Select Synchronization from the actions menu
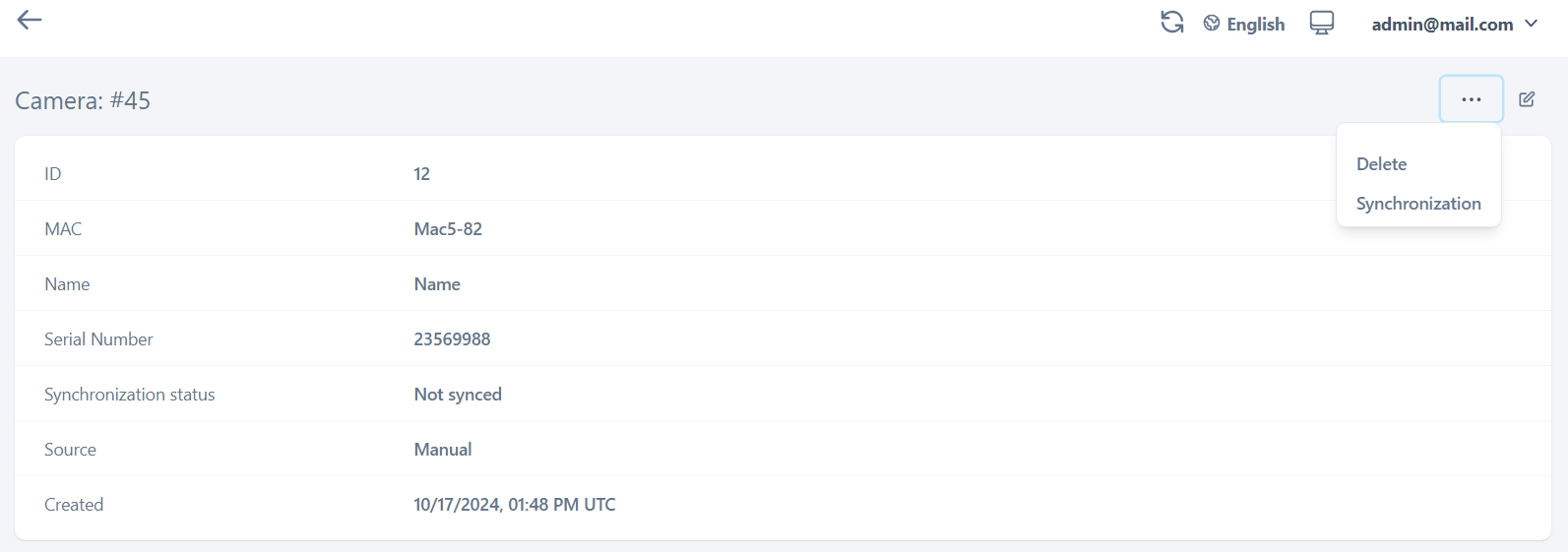Image resolution: width=1568 pixels, height=552 pixels. (x=1417, y=204)
